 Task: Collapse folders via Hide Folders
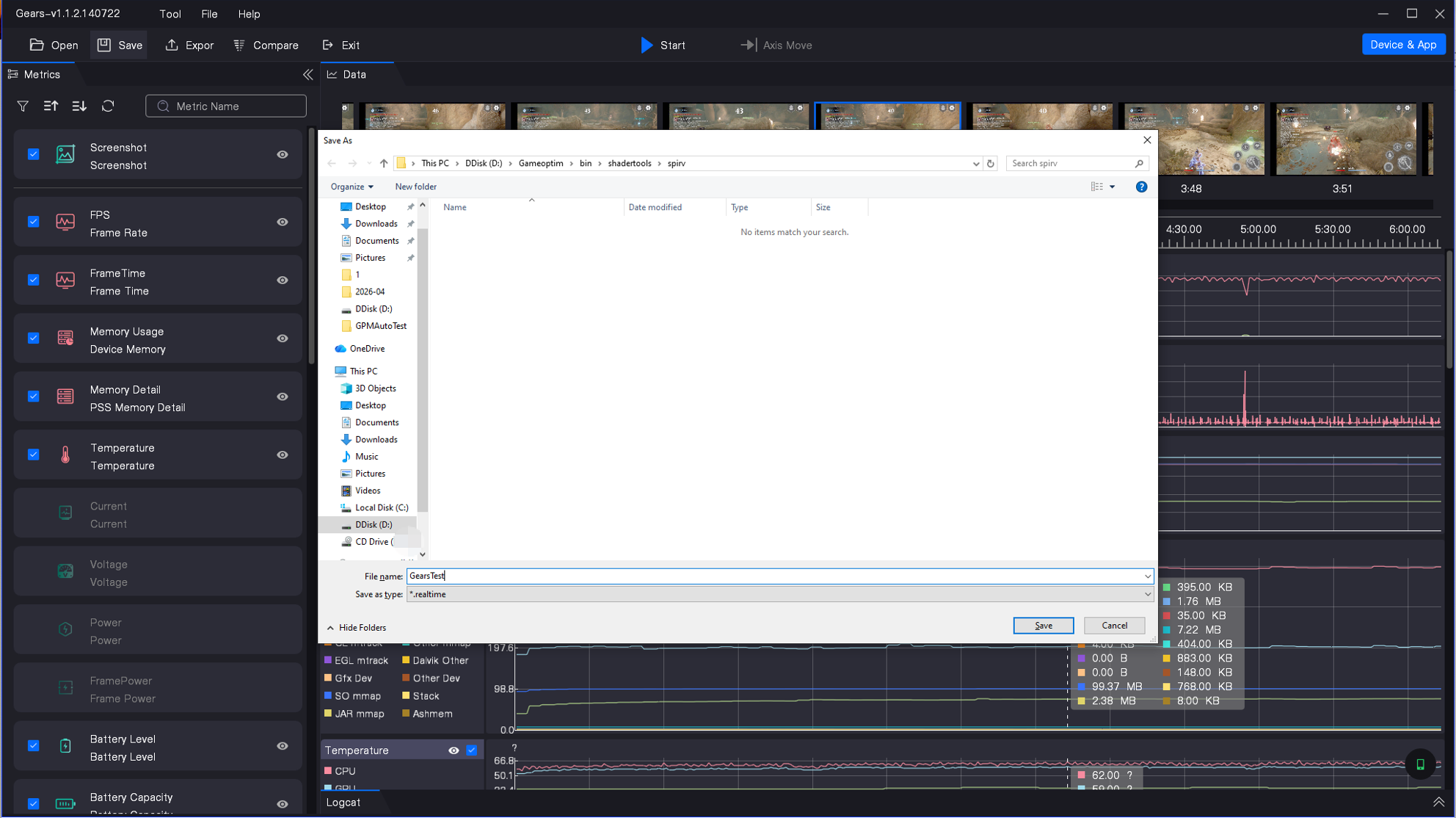pyautogui.click(x=357, y=628)
